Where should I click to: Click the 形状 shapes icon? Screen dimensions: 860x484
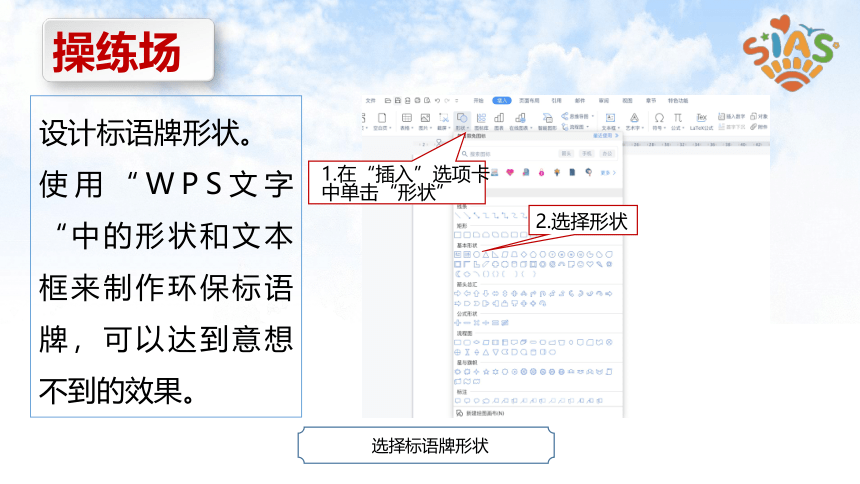click(x=462, y=118)
